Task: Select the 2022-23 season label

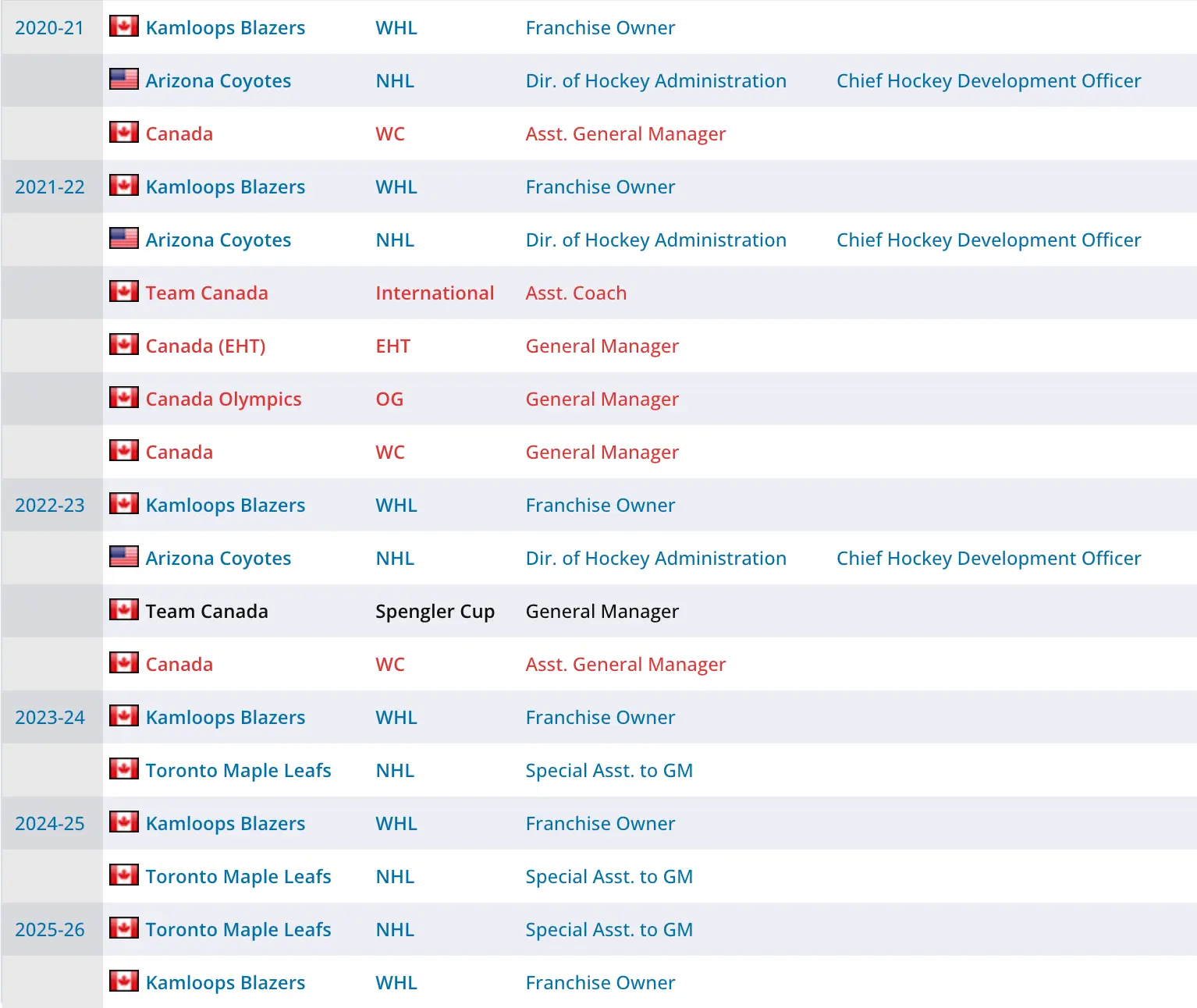Action: pos(49,506)
